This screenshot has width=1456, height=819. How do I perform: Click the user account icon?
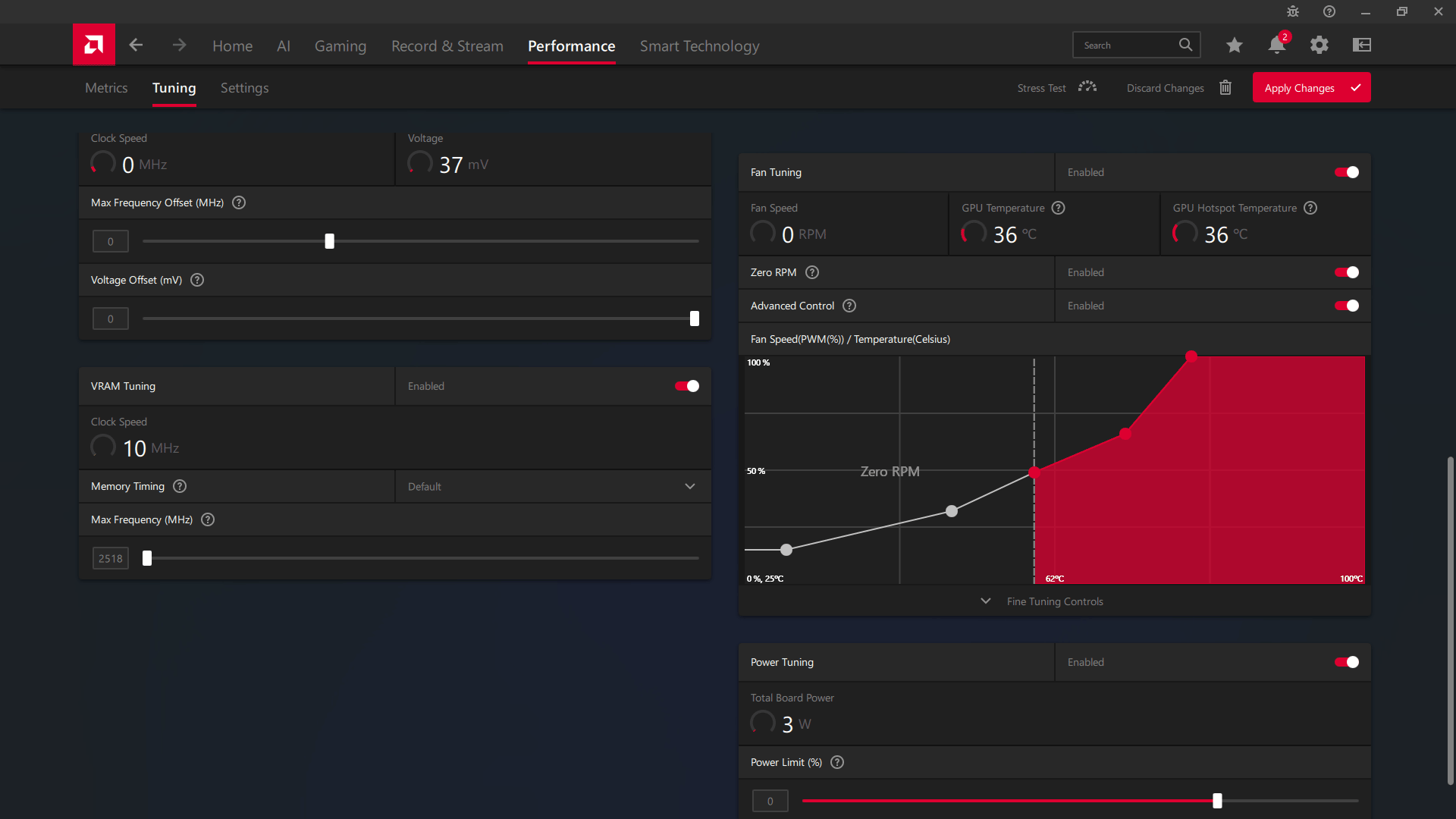pyautogui.click(x=1361, y=45)
